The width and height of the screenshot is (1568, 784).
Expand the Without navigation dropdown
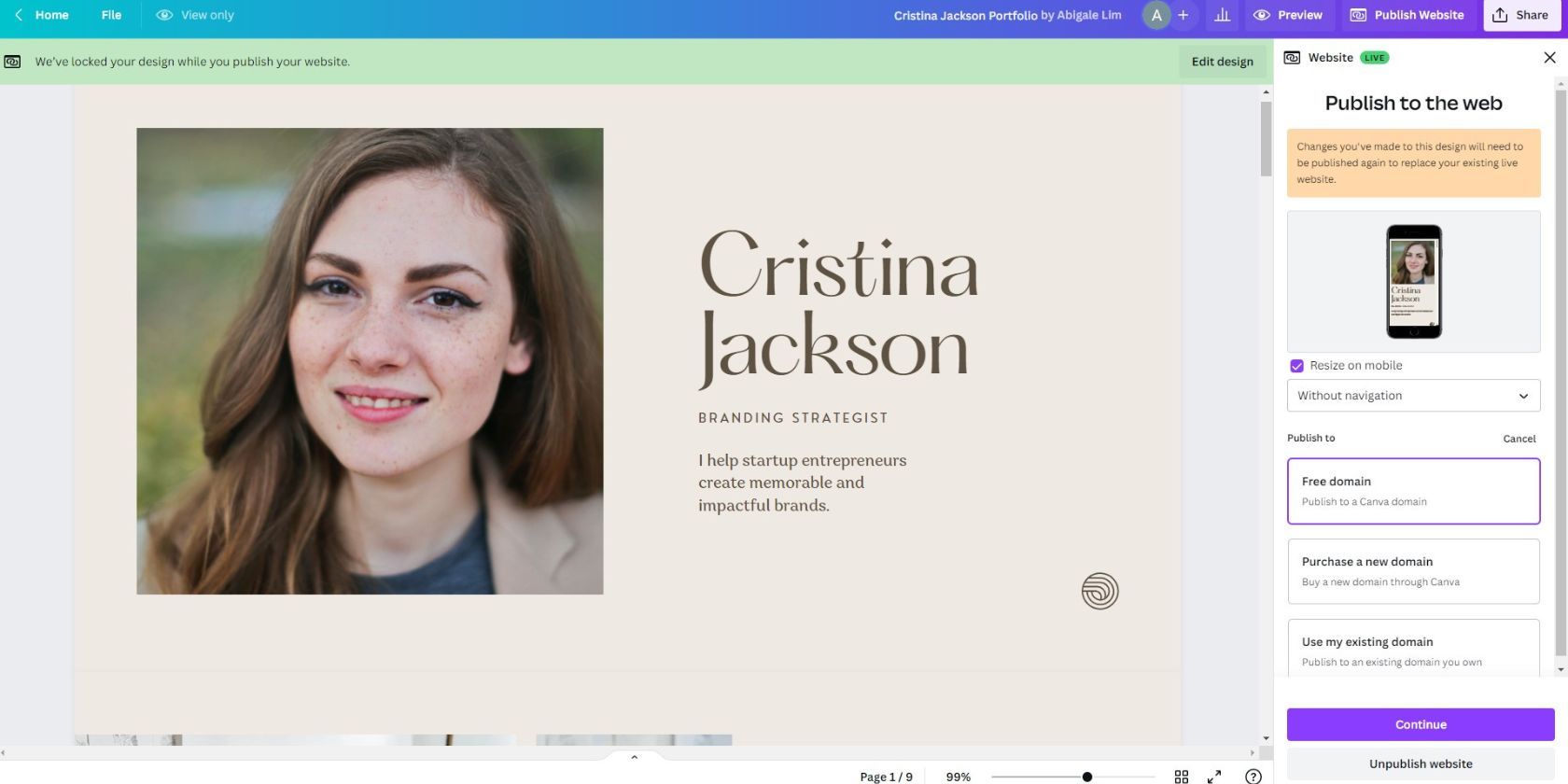1413,396
